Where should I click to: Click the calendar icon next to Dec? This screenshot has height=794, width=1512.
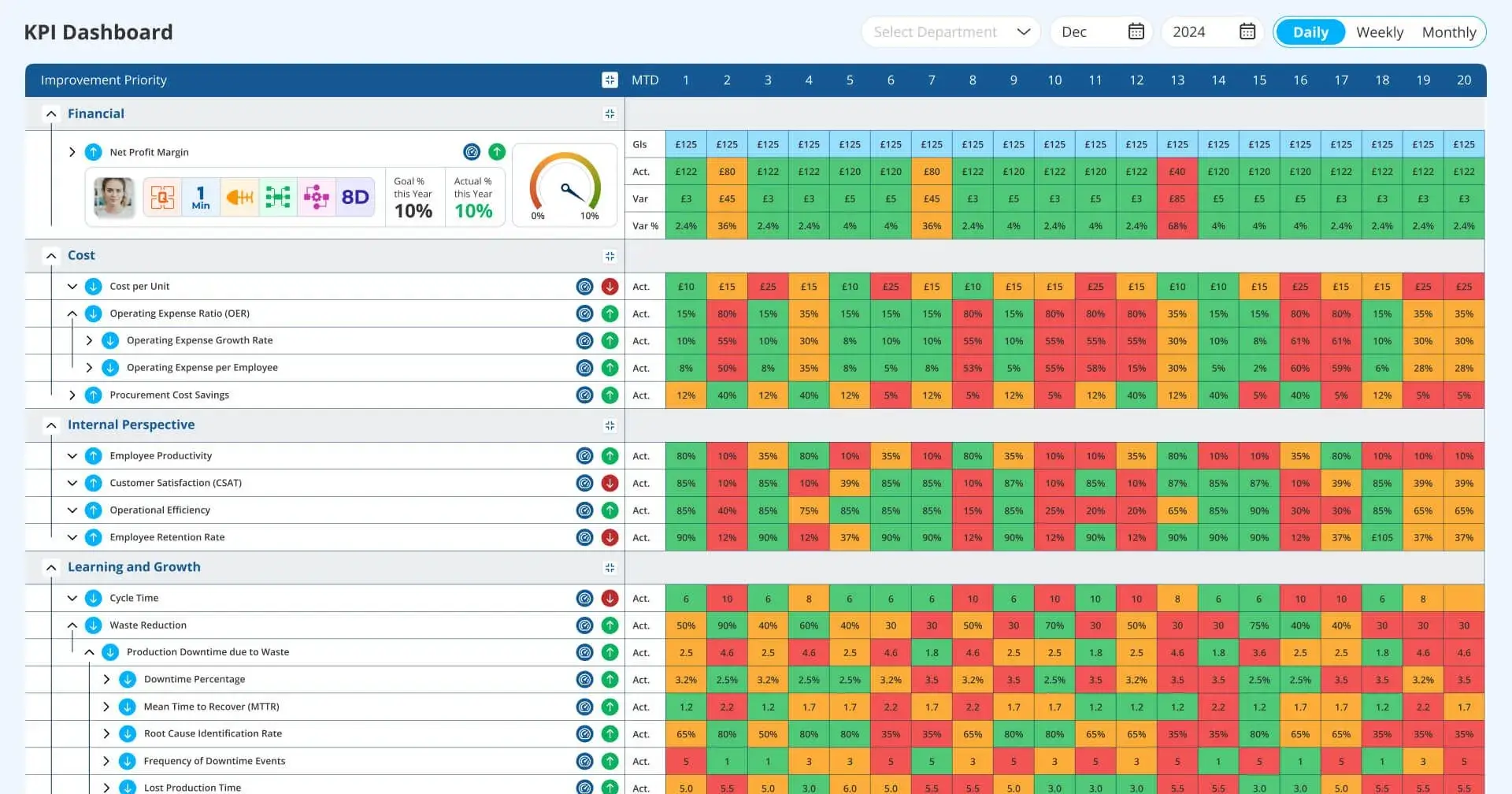tap(1135, 32)
